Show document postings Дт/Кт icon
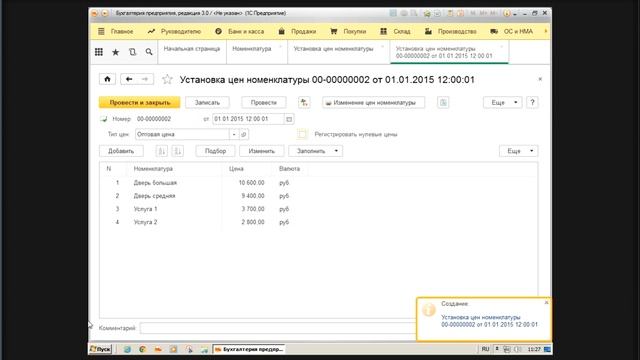The image size is (640, 360). 304,102
